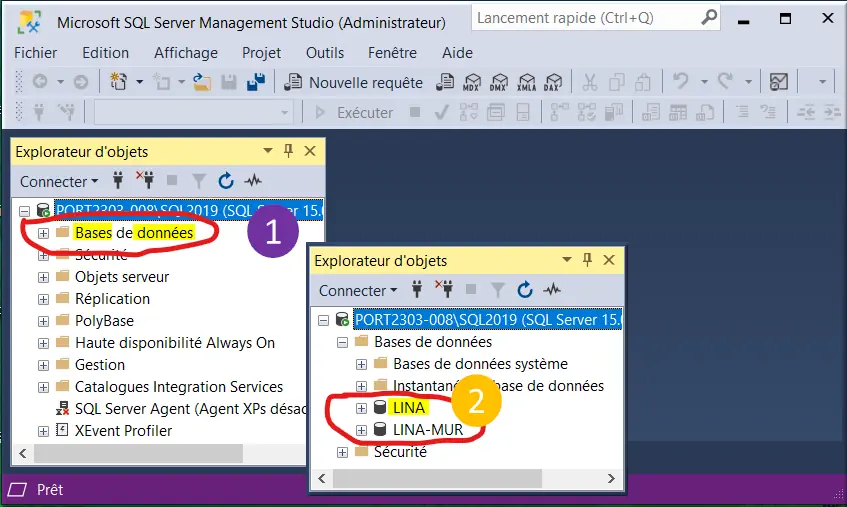Click the DAX query icon
The height and width of the screenshot is (507, 847).
point(553,82)
